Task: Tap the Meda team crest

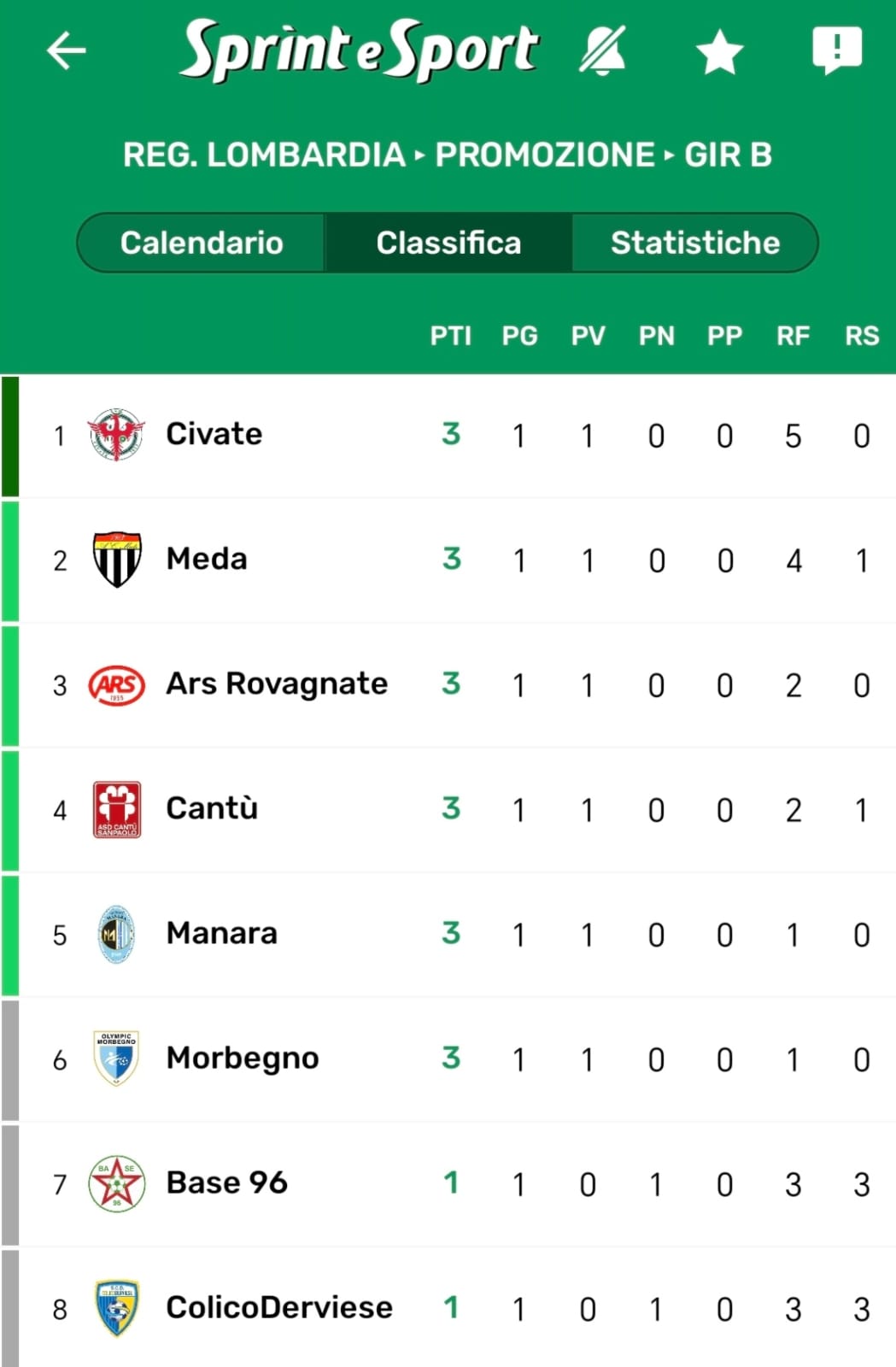Action: click(x=117, y=560)
